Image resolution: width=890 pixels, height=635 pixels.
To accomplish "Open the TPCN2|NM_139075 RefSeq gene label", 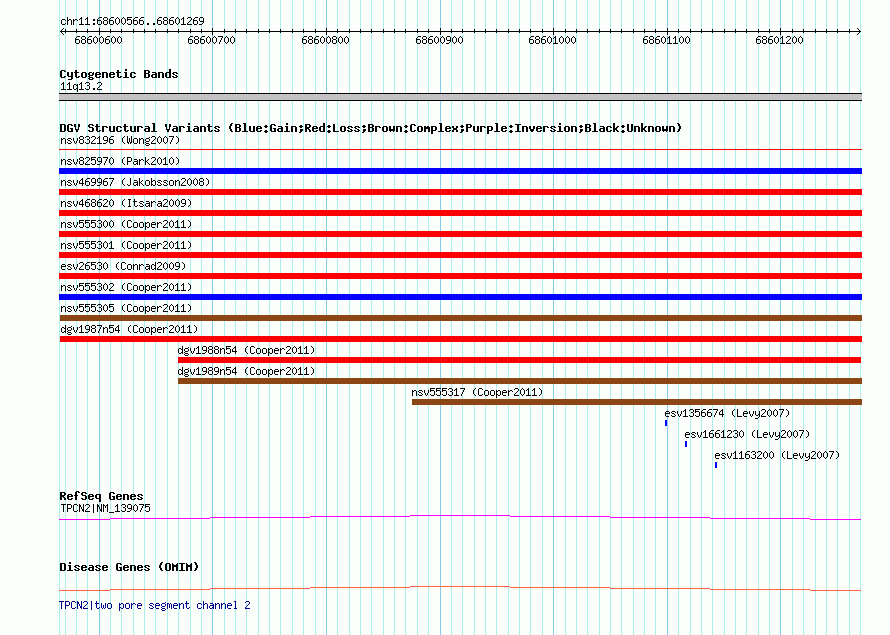I will (106, 508).
